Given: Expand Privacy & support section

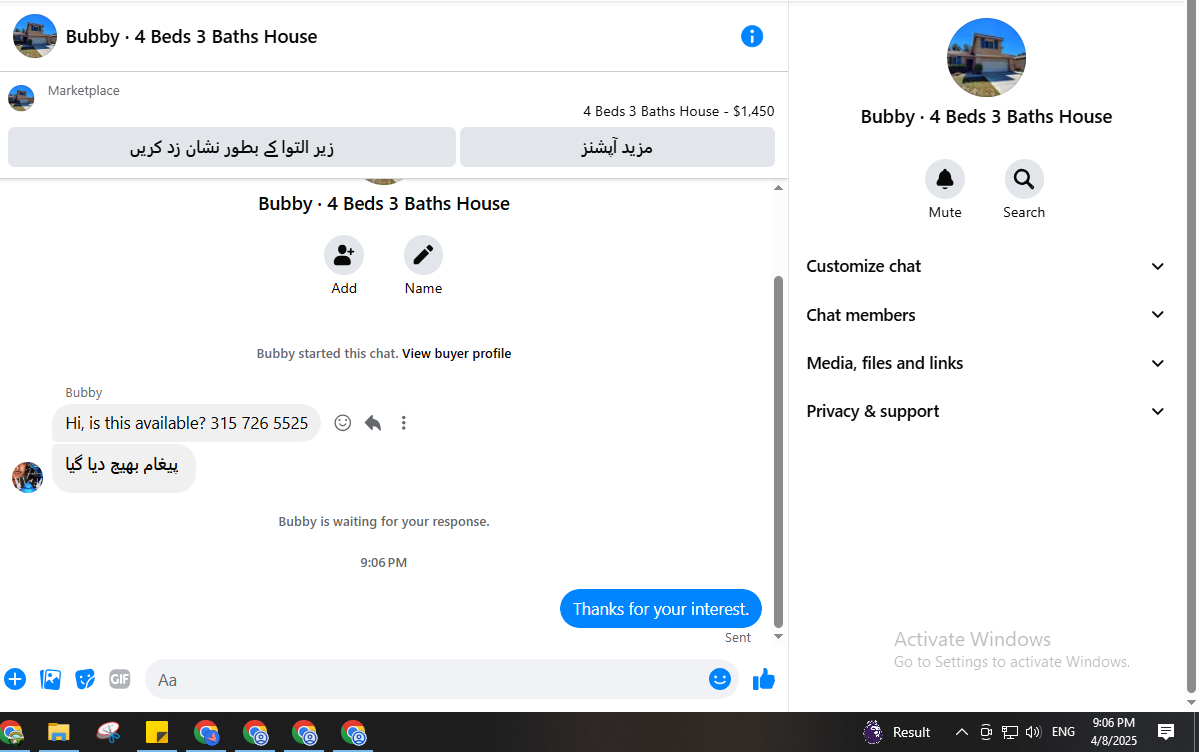Looking at the screenshot, I should click(x=986, y=412).
